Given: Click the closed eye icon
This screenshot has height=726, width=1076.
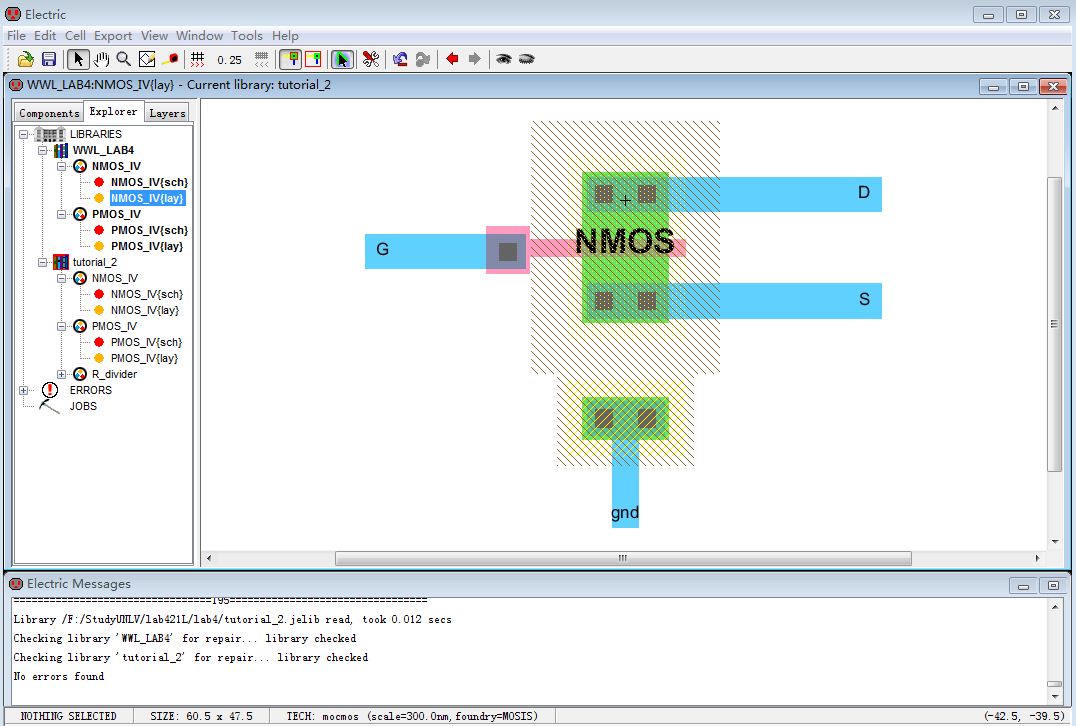Looking at the screenshot, I should coord(526,59).
